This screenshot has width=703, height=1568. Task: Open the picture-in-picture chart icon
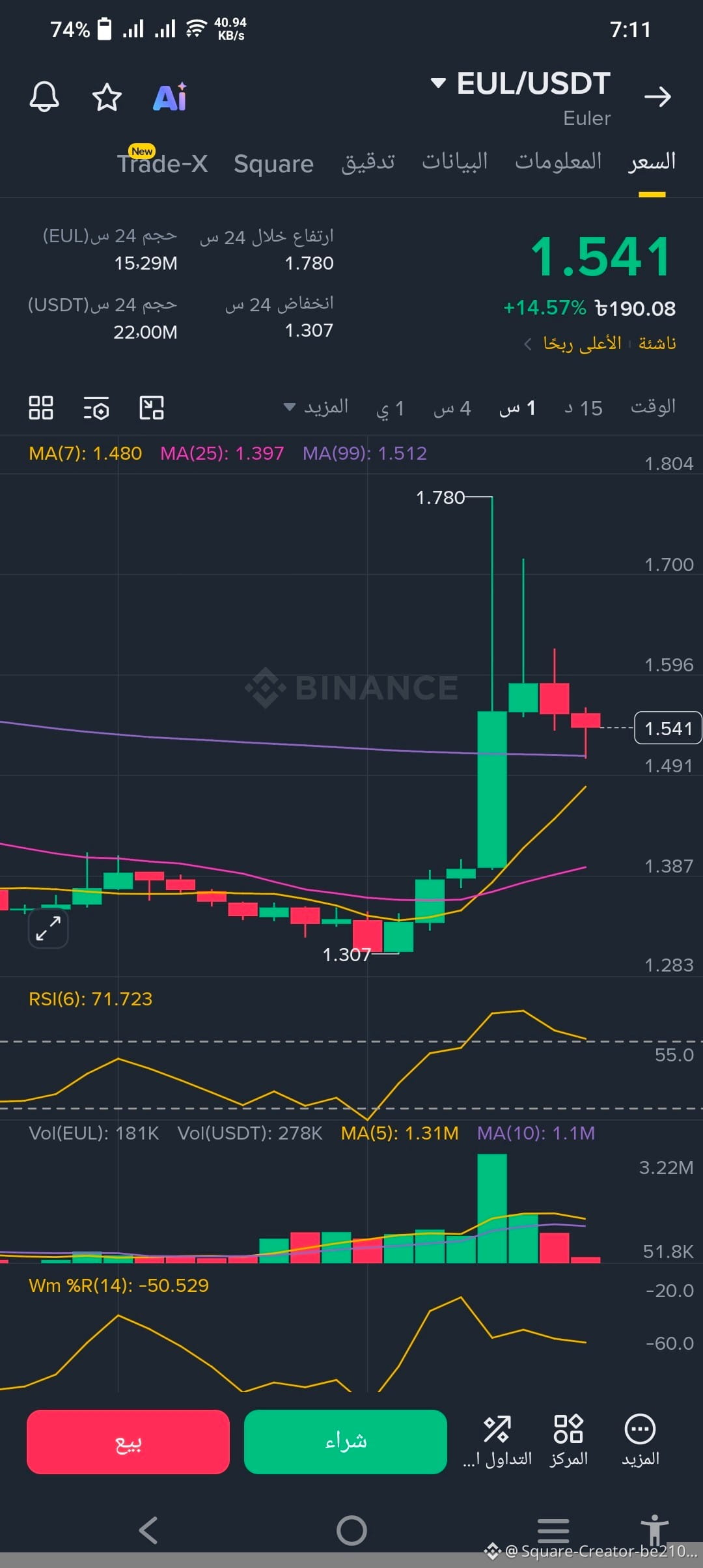pos(152,408)
